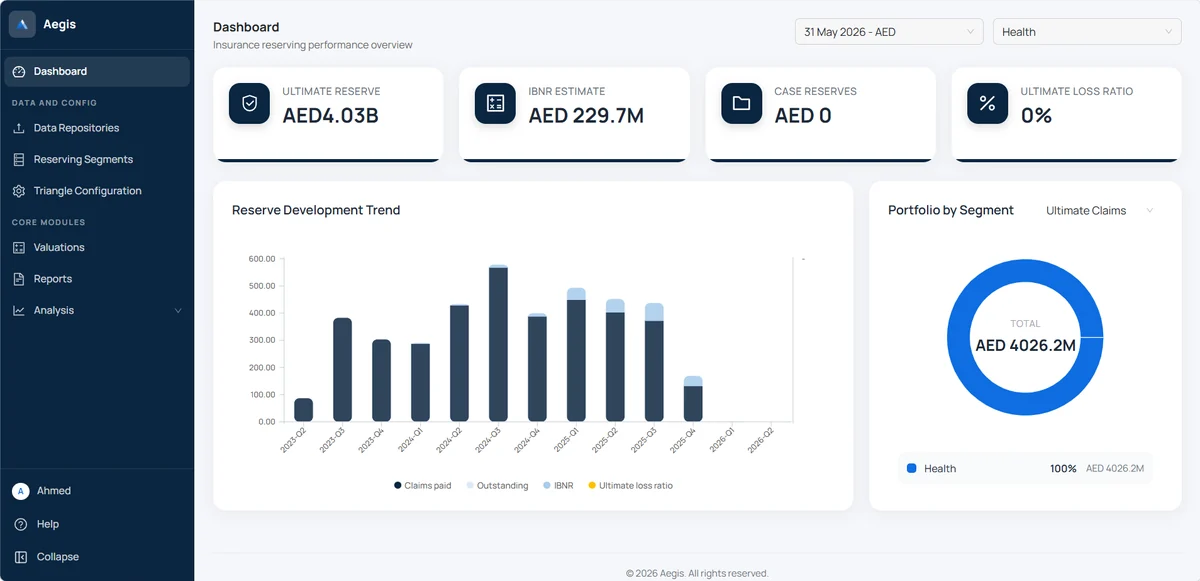Open the Health segment dropdown
1200x581 pixels.
pos(1087,32)
